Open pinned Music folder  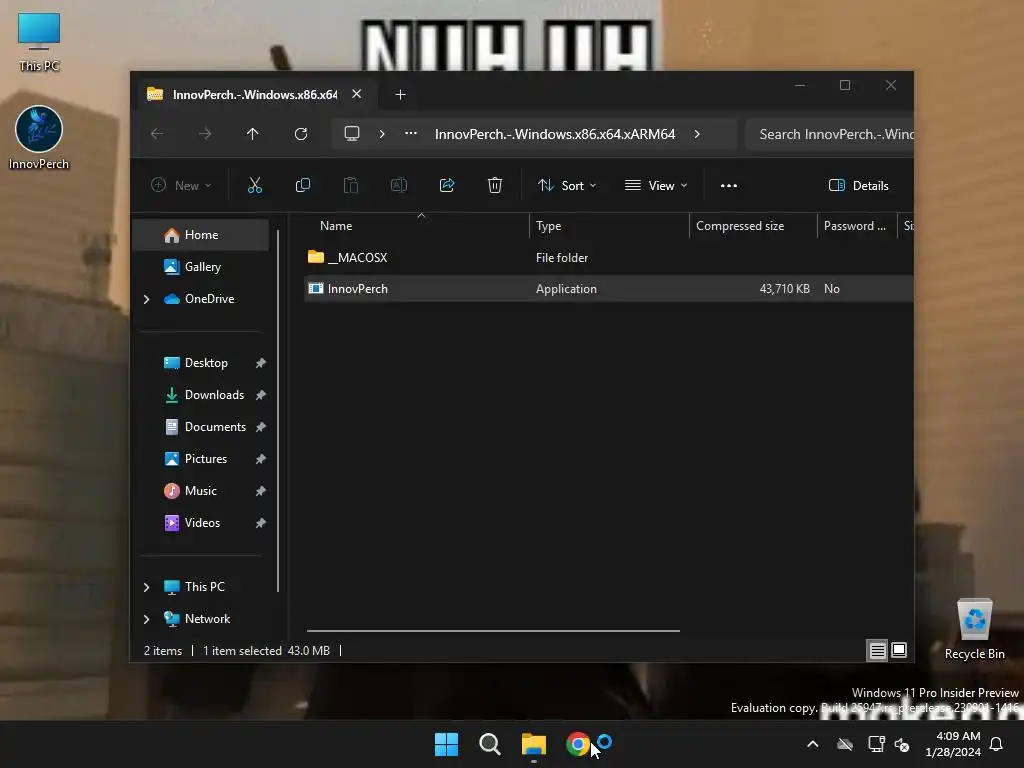(x=201, y=490)
